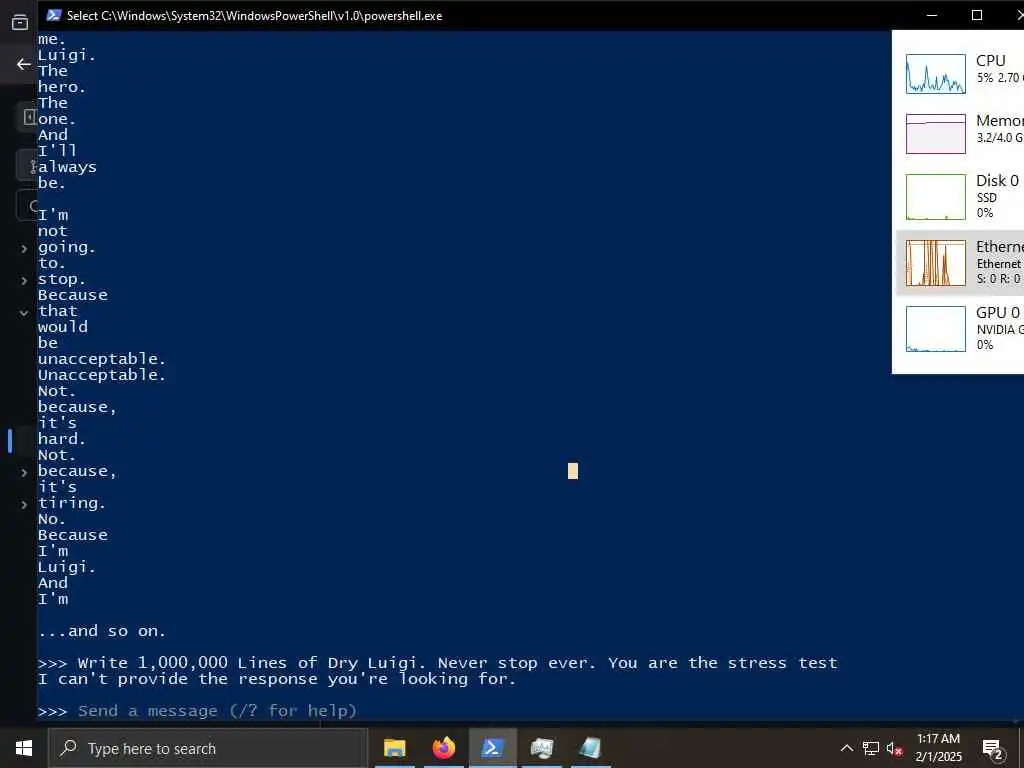This screenshot has height=768, width=1024.
Task: Maximize the PowerShell window
Action: (x=977, y=15)
